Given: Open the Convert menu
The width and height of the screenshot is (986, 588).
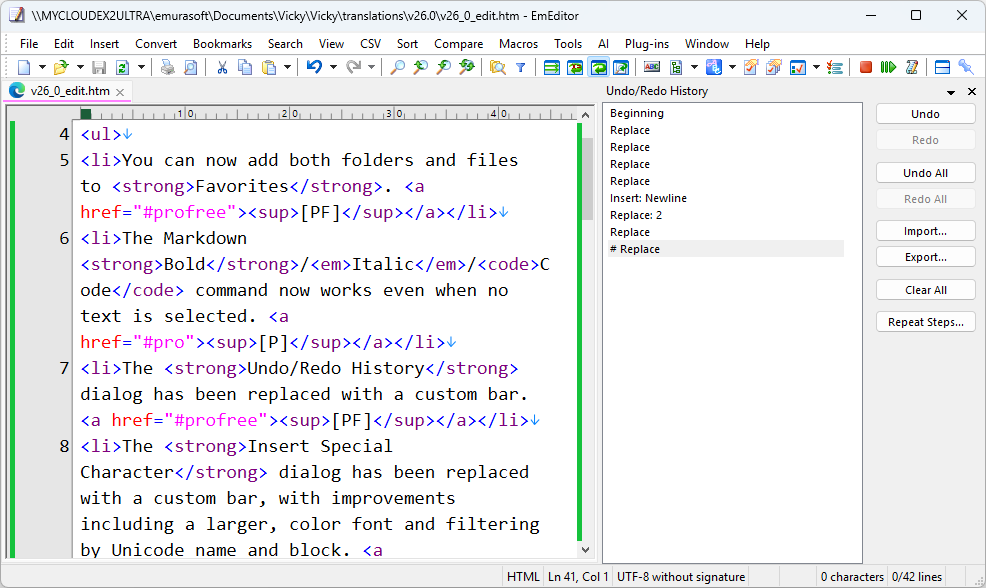Looking at the screenshot, I should coord(156,44).
